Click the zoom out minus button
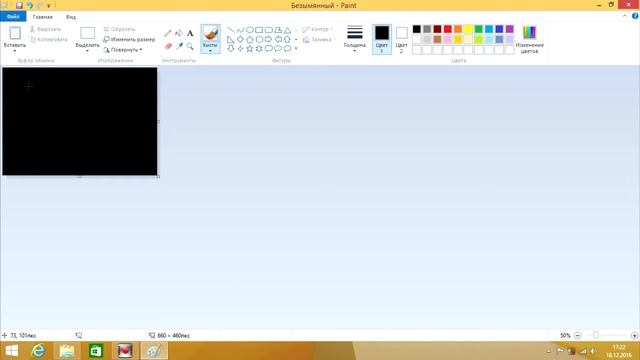The image size is (640, 360). click(x=577, y=336)
